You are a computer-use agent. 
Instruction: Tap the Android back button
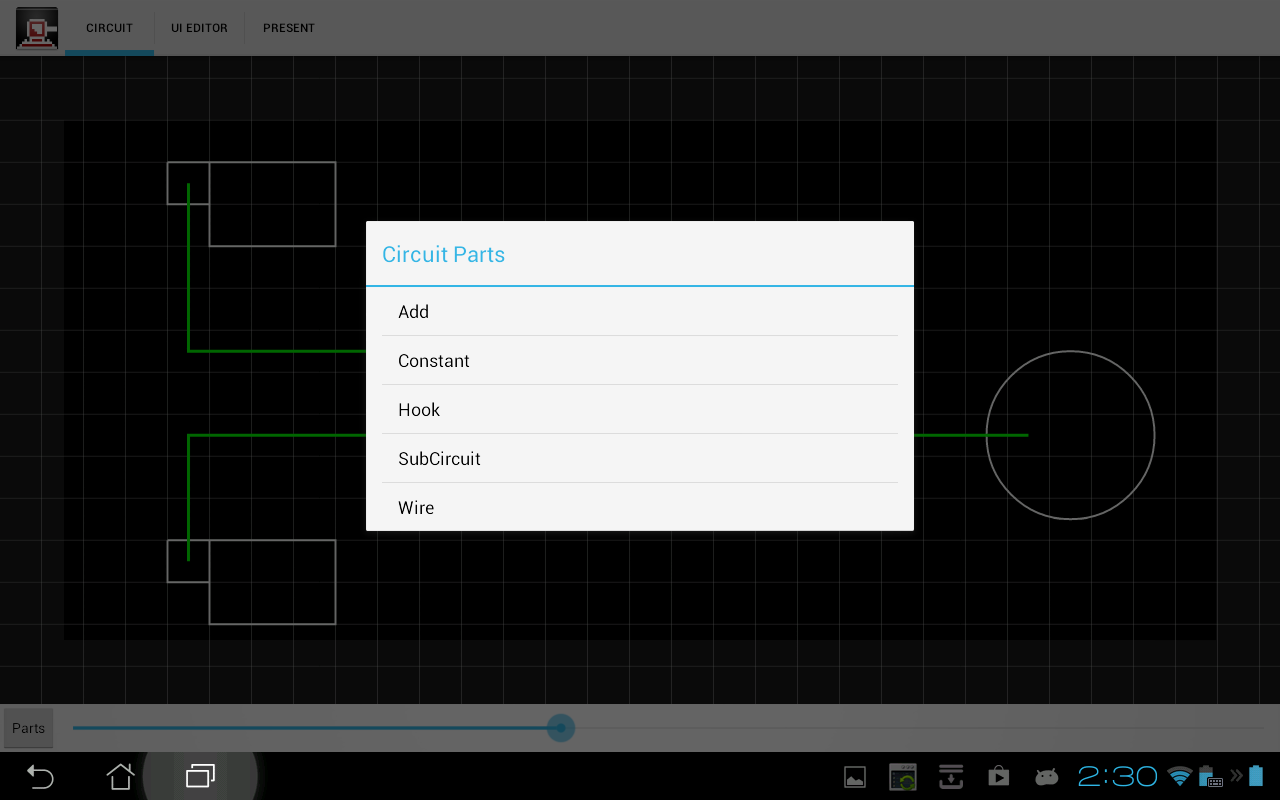[x=40, y=776]
